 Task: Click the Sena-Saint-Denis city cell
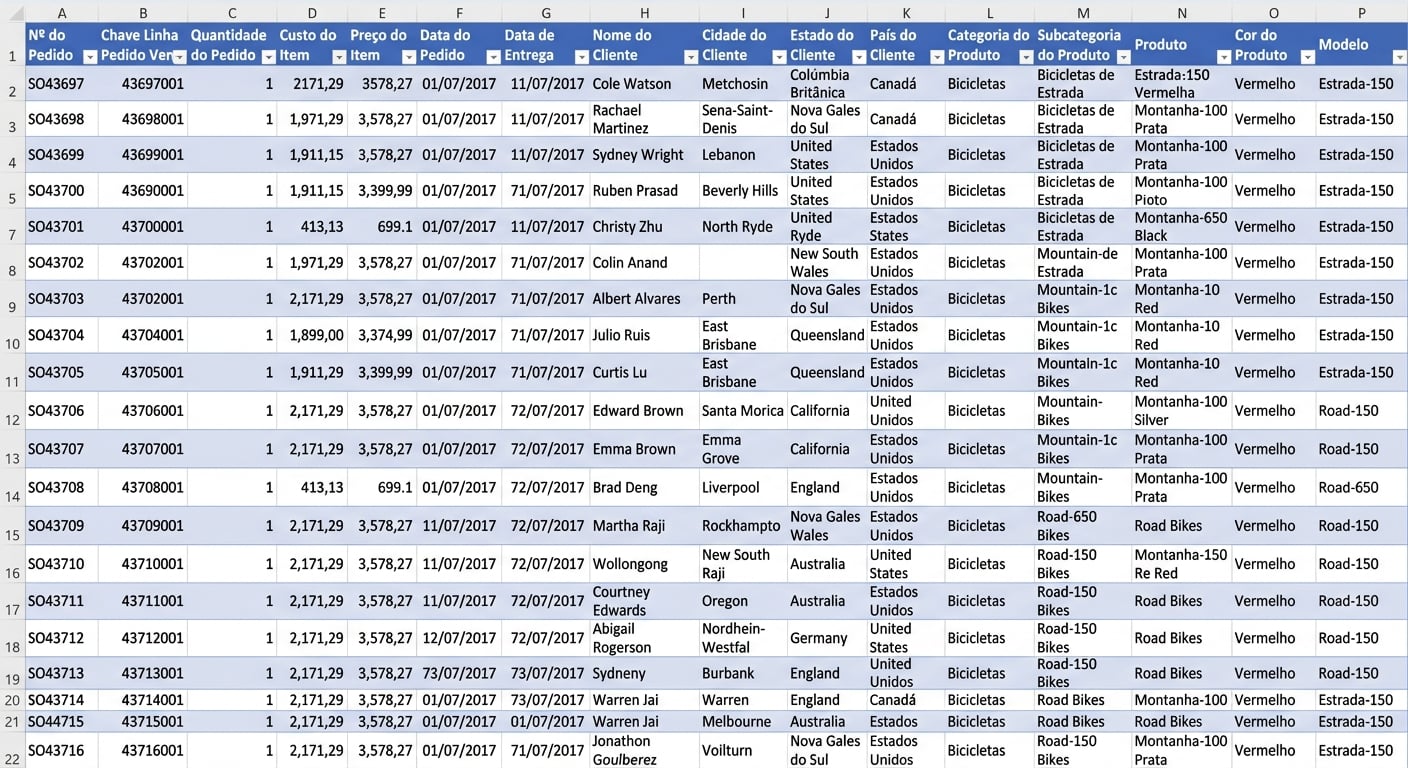coord(743,119)
